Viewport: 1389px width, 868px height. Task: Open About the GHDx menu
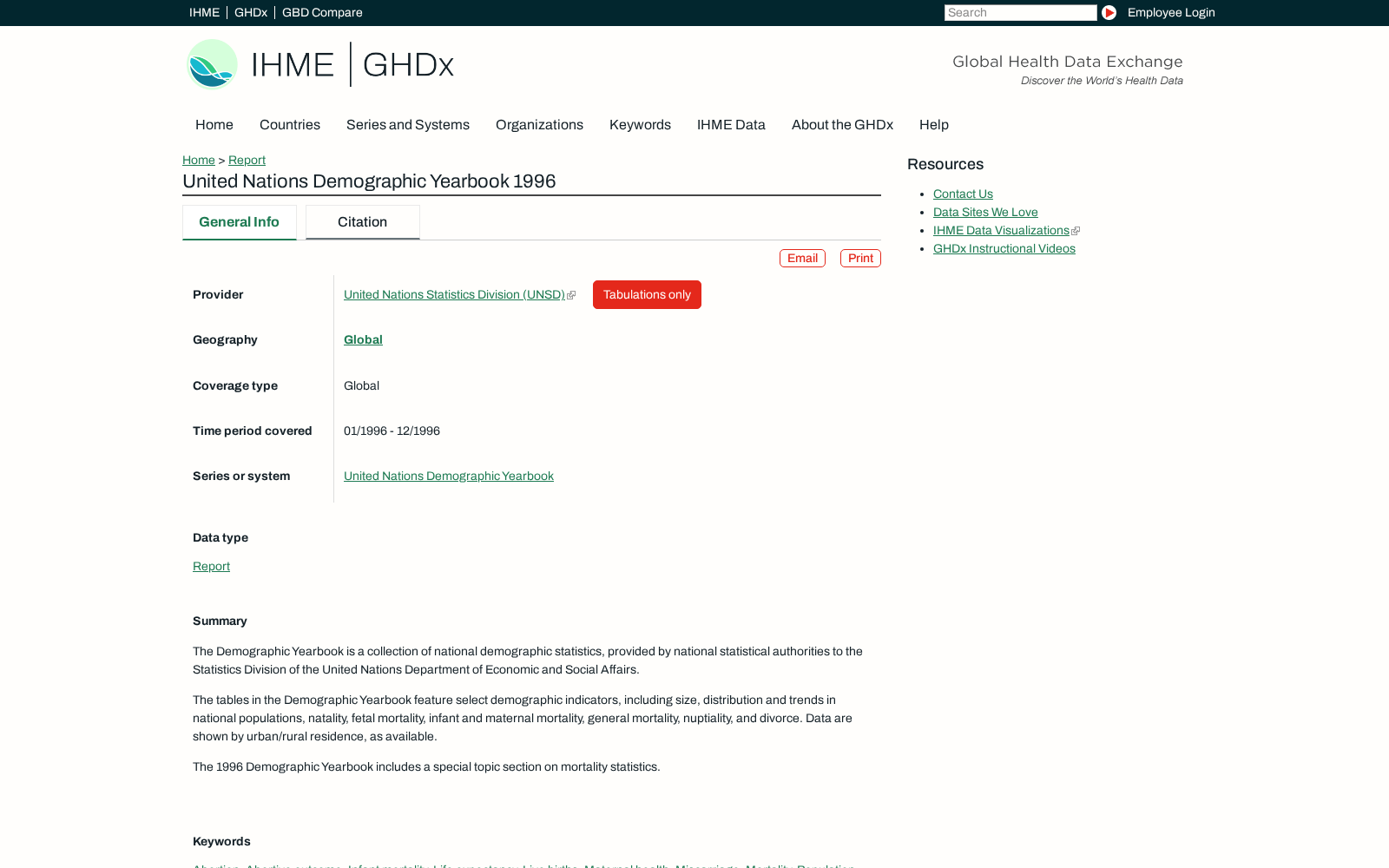(x=842, y=125)
